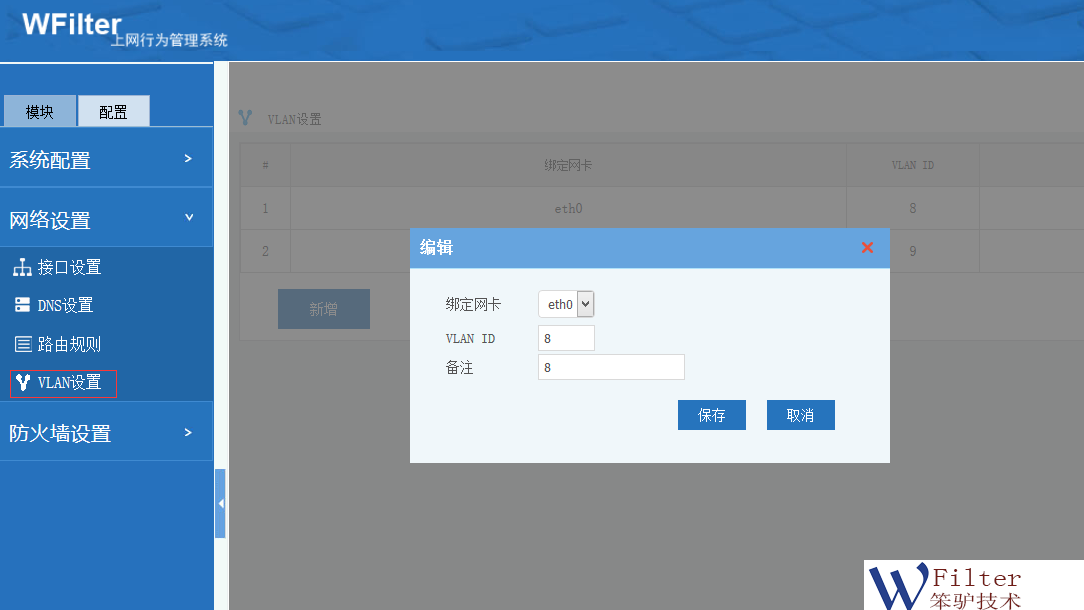Click the VLAN ID input field
This screenshot has width=1084, height=610.
click(566, 338)
